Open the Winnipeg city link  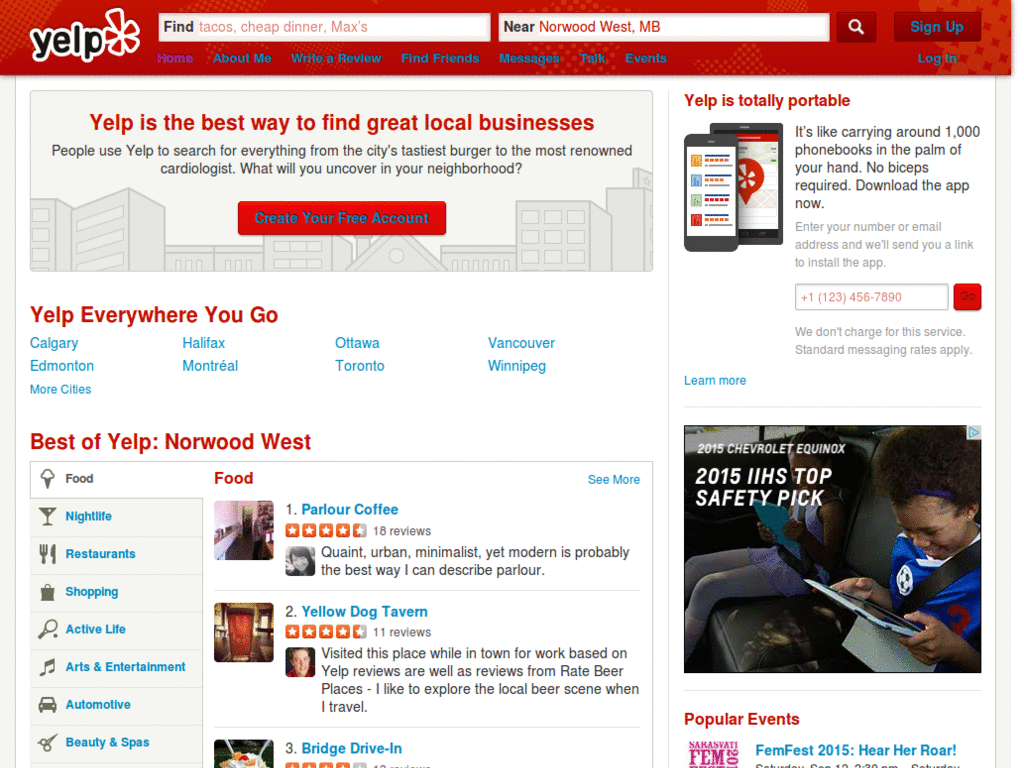pyautogui.click(x=517, y=366)
